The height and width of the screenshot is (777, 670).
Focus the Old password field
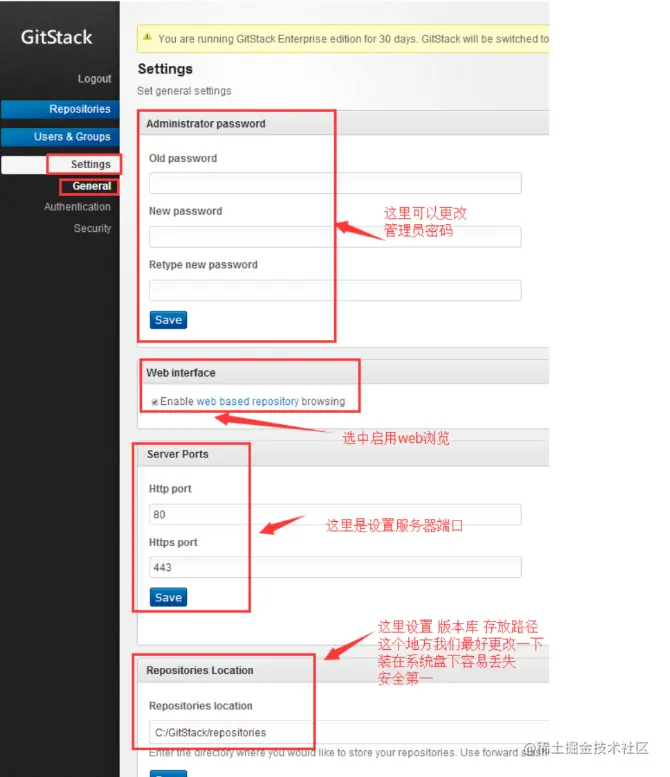coord(335,183)
